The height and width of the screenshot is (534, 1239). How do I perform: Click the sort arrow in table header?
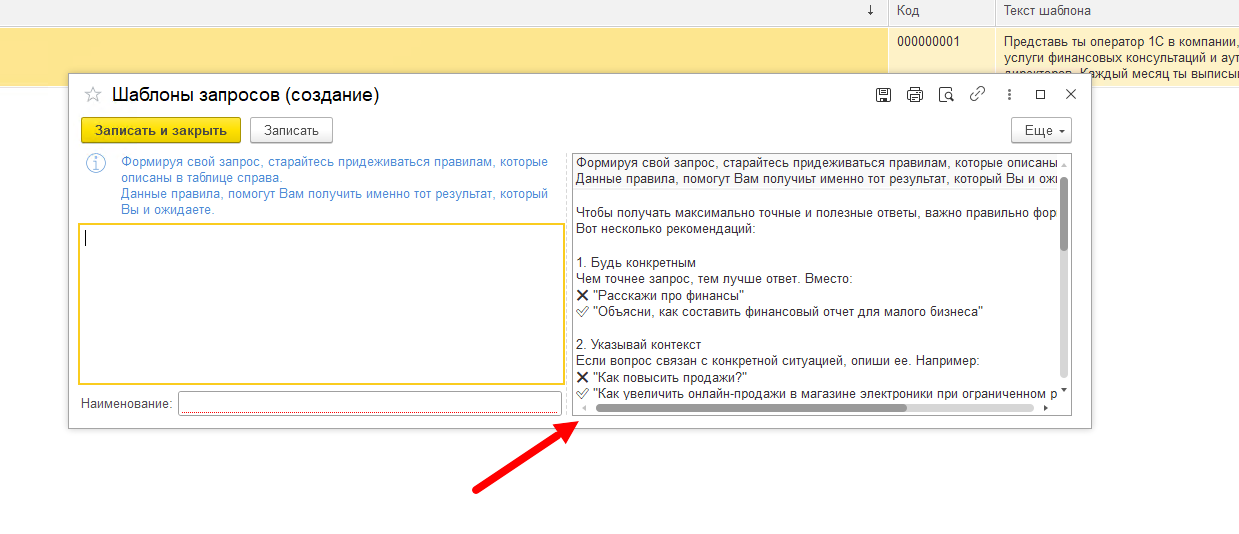pos(870,11)
